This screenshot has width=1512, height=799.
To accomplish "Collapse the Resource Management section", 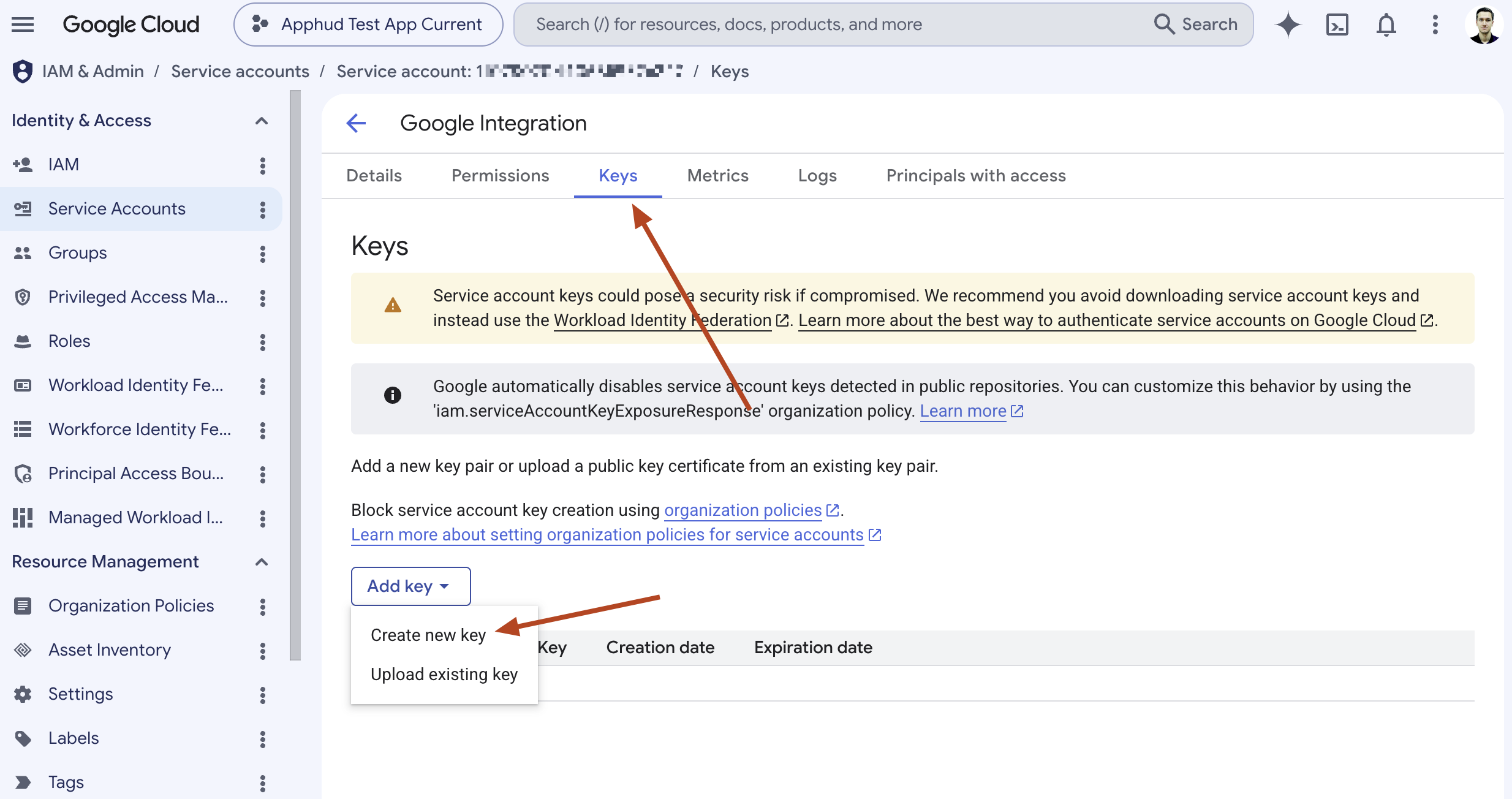I will coord(262,562).
